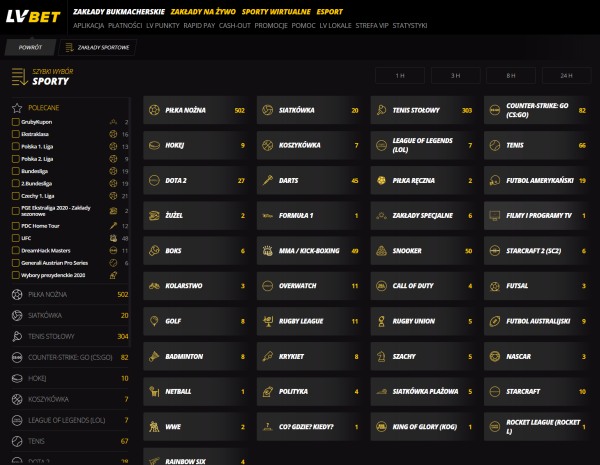Tick the Ekstraklasa checkbox

(16, 134)
